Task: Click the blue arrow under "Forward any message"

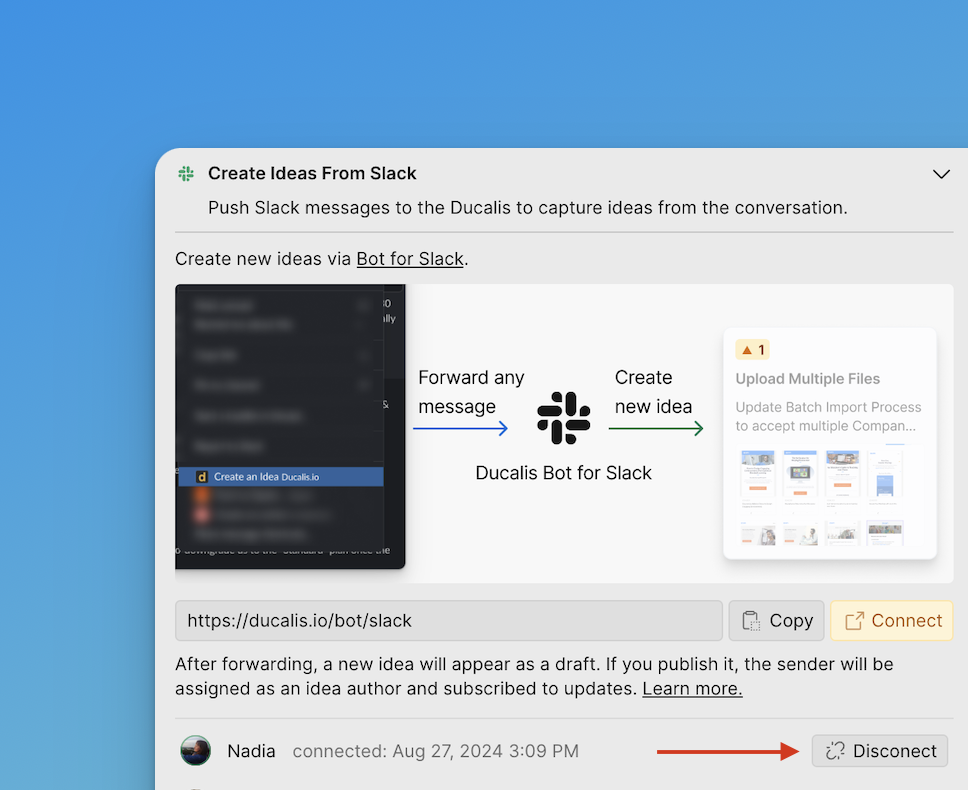Action: pyautogui.click(x=460, y=429)
